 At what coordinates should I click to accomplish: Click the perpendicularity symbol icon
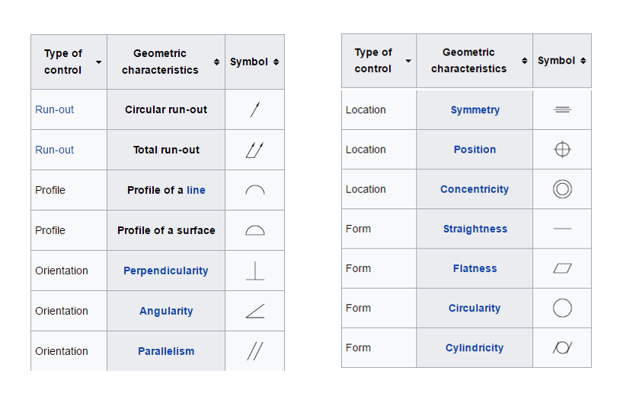255,271
